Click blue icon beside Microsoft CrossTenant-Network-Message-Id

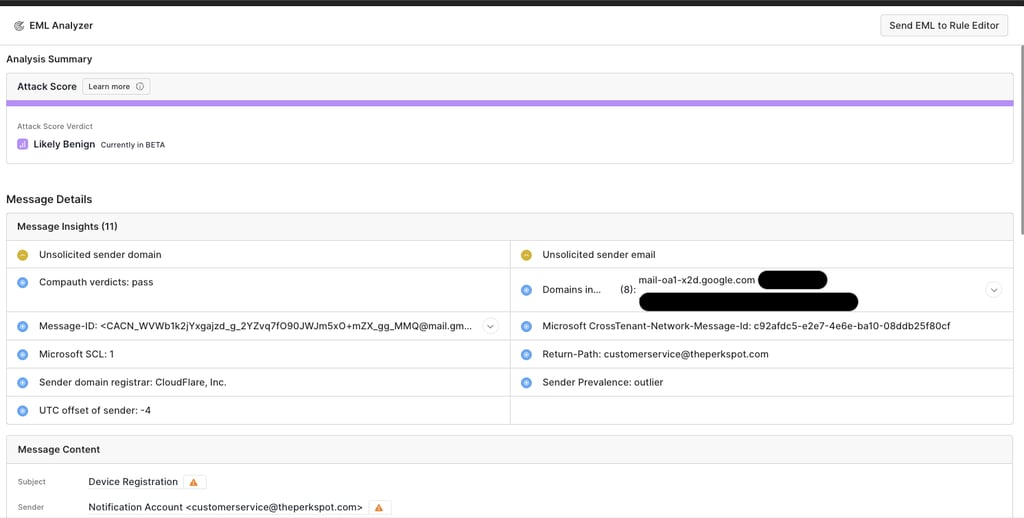(x=526, y=326)
